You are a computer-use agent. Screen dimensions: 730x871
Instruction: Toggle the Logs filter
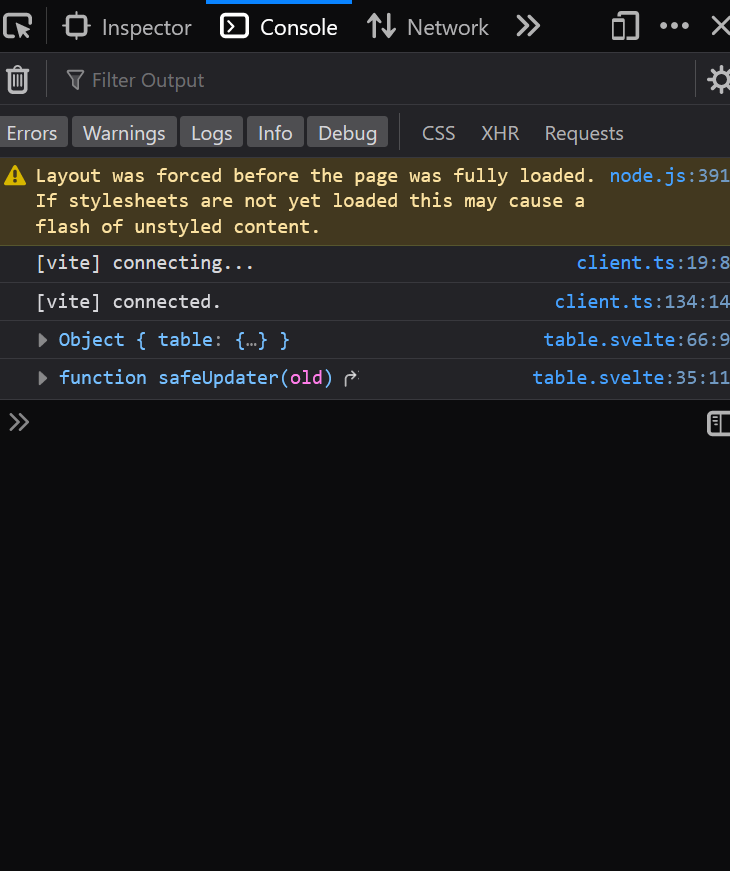click(x=212, y=133)
